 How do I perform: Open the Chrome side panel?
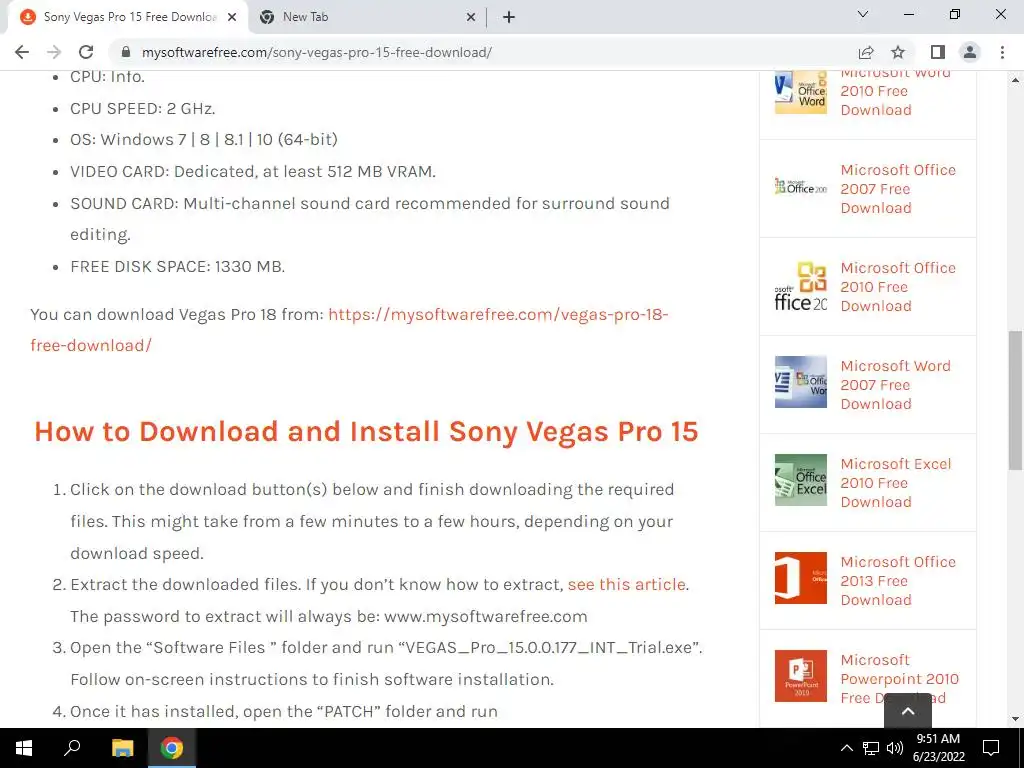[938, 52]
